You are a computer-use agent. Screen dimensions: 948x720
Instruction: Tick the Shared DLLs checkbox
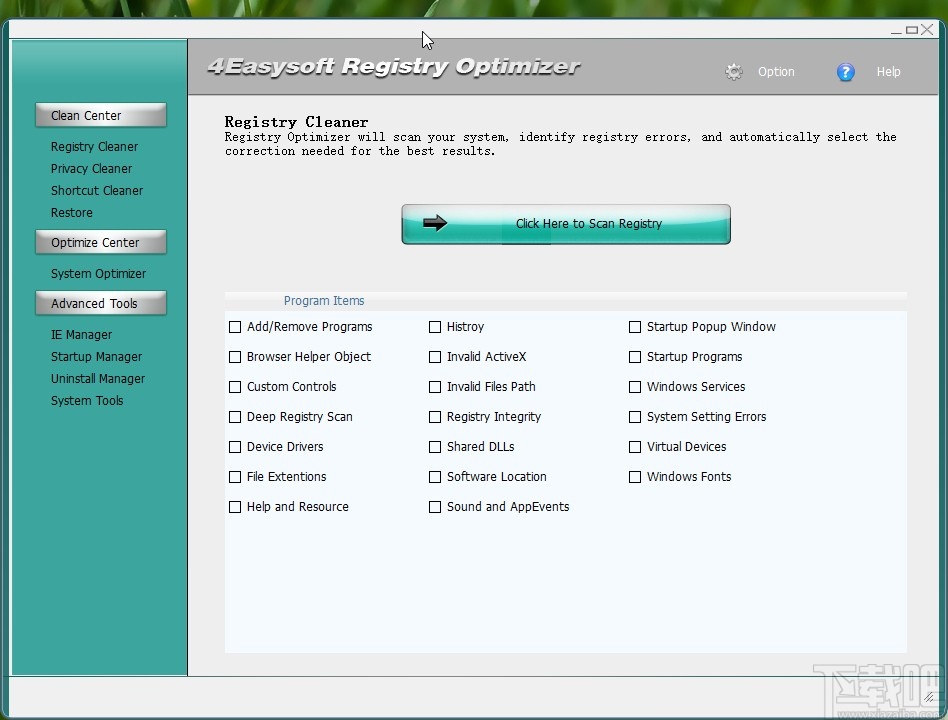(435, 447)
